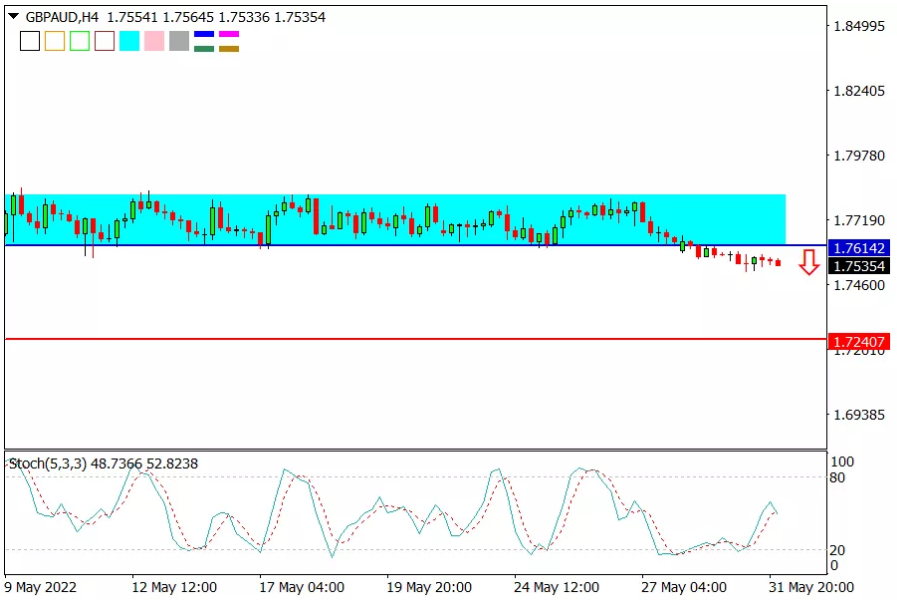Click the gold line legend marker
This screenshot has width=897, height=608.
[x=229, y=49]
